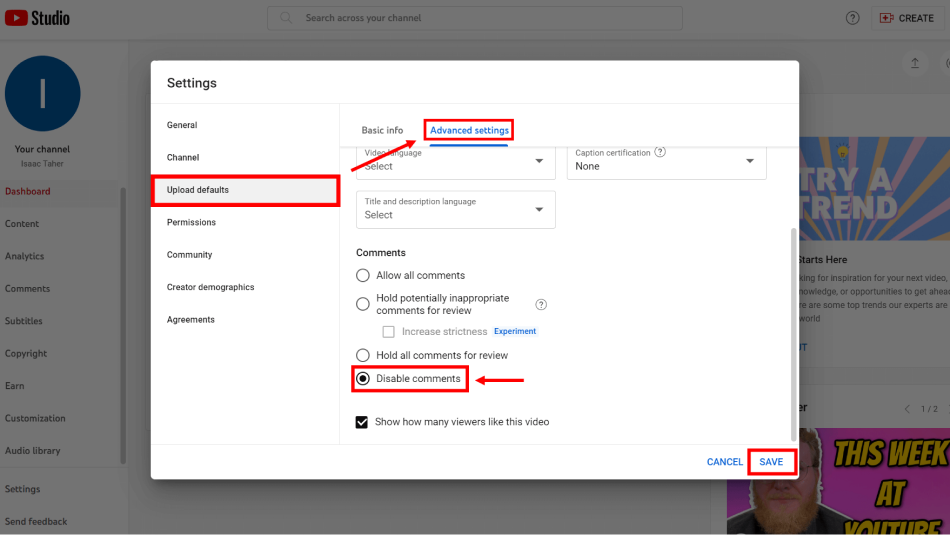Click the CANCEL button
Screen dimensions: 950x535
point(725,462)
